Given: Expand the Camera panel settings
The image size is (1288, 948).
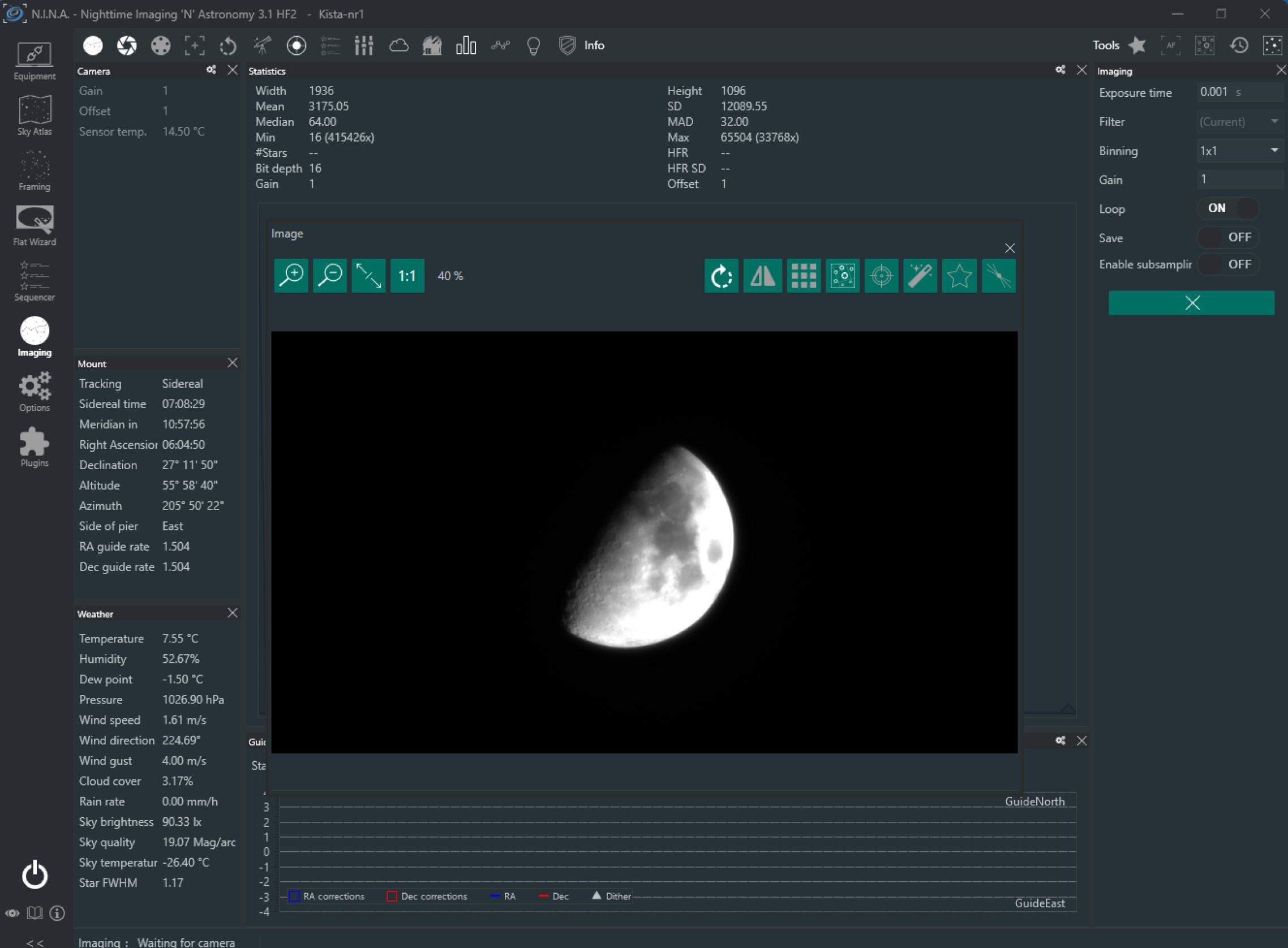Looking at the screenshot, I should (210, 70).
